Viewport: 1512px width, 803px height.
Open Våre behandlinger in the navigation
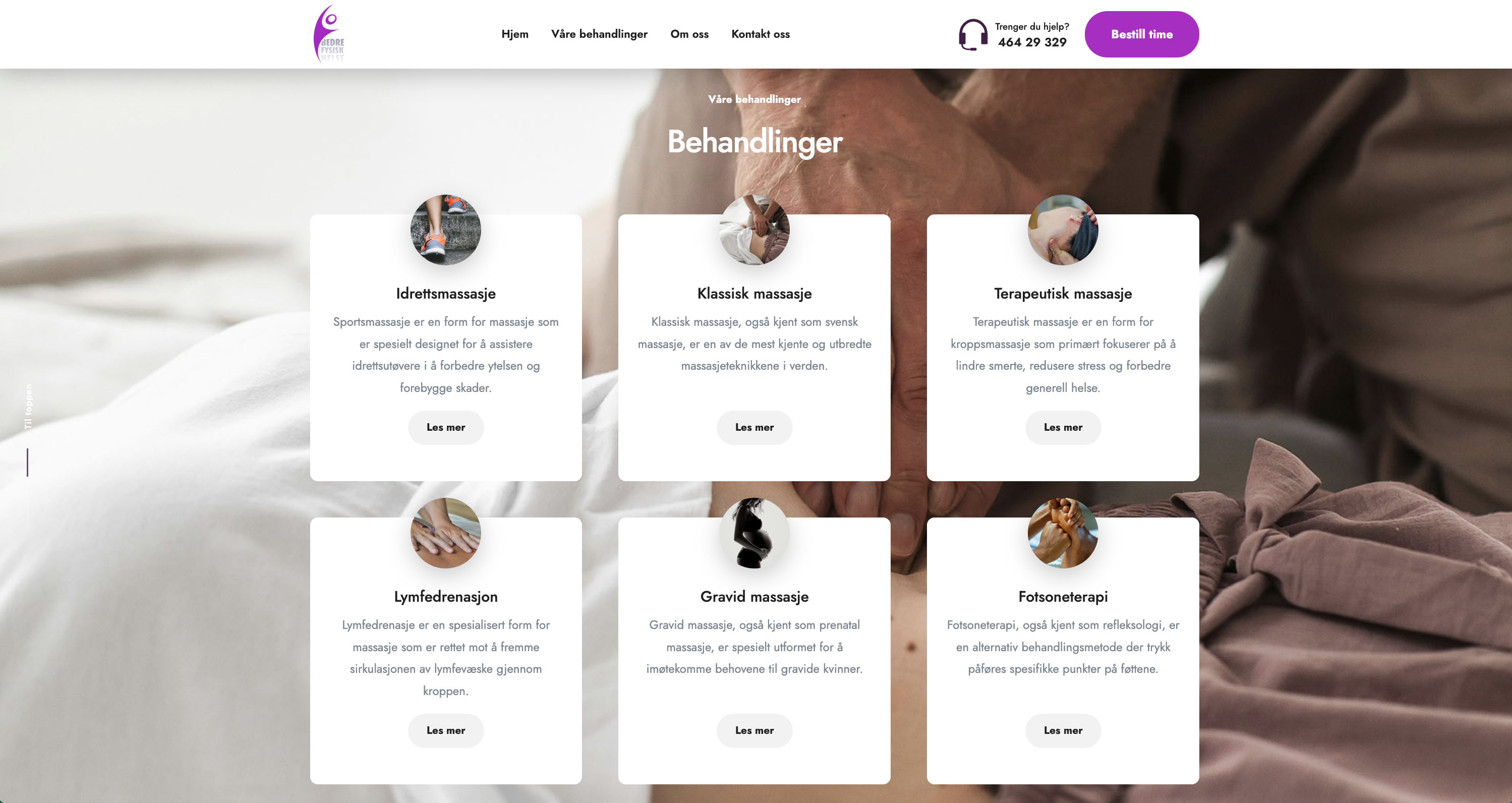599,34
